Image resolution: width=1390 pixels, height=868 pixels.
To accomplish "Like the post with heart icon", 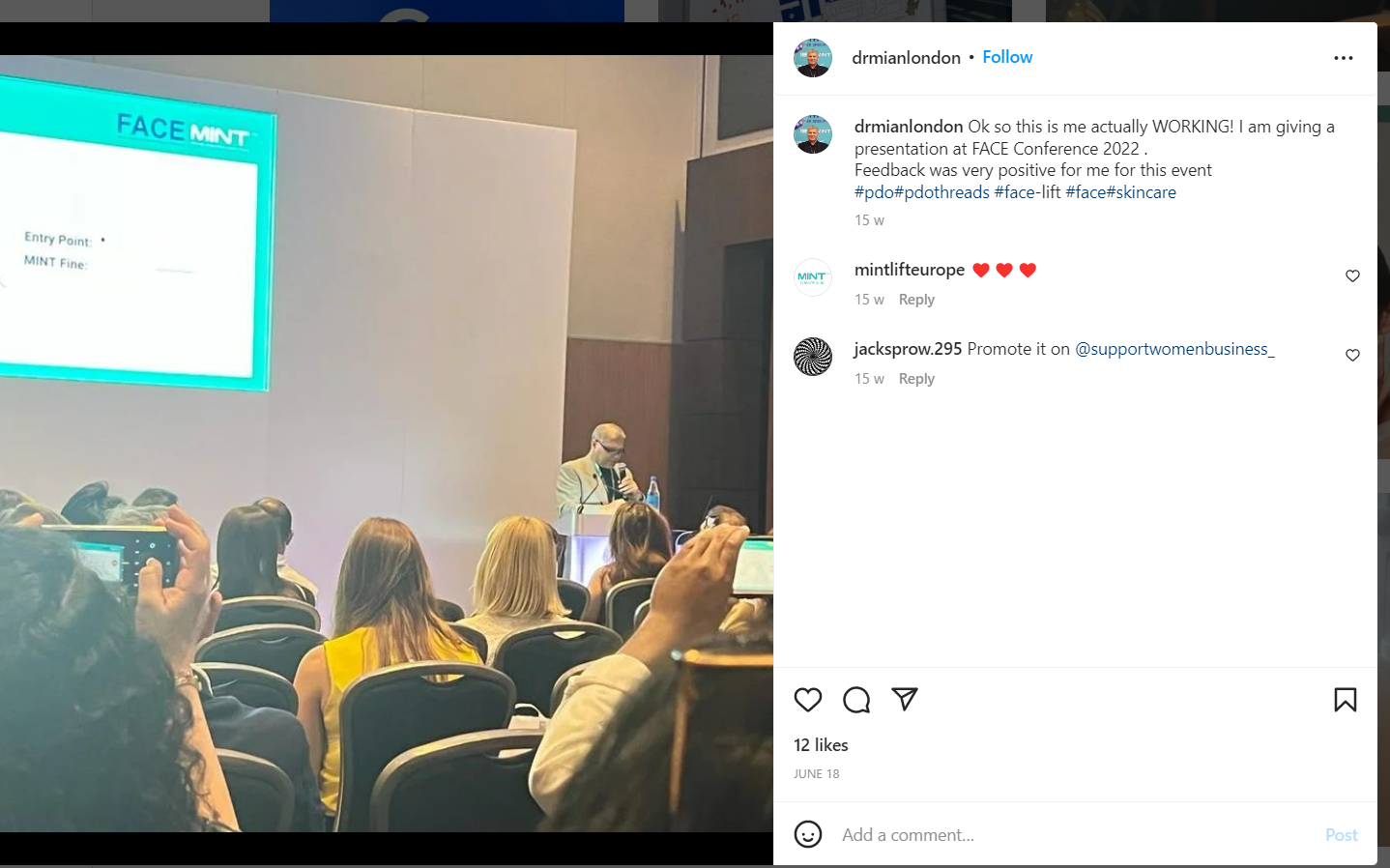I will coord(808,700).
